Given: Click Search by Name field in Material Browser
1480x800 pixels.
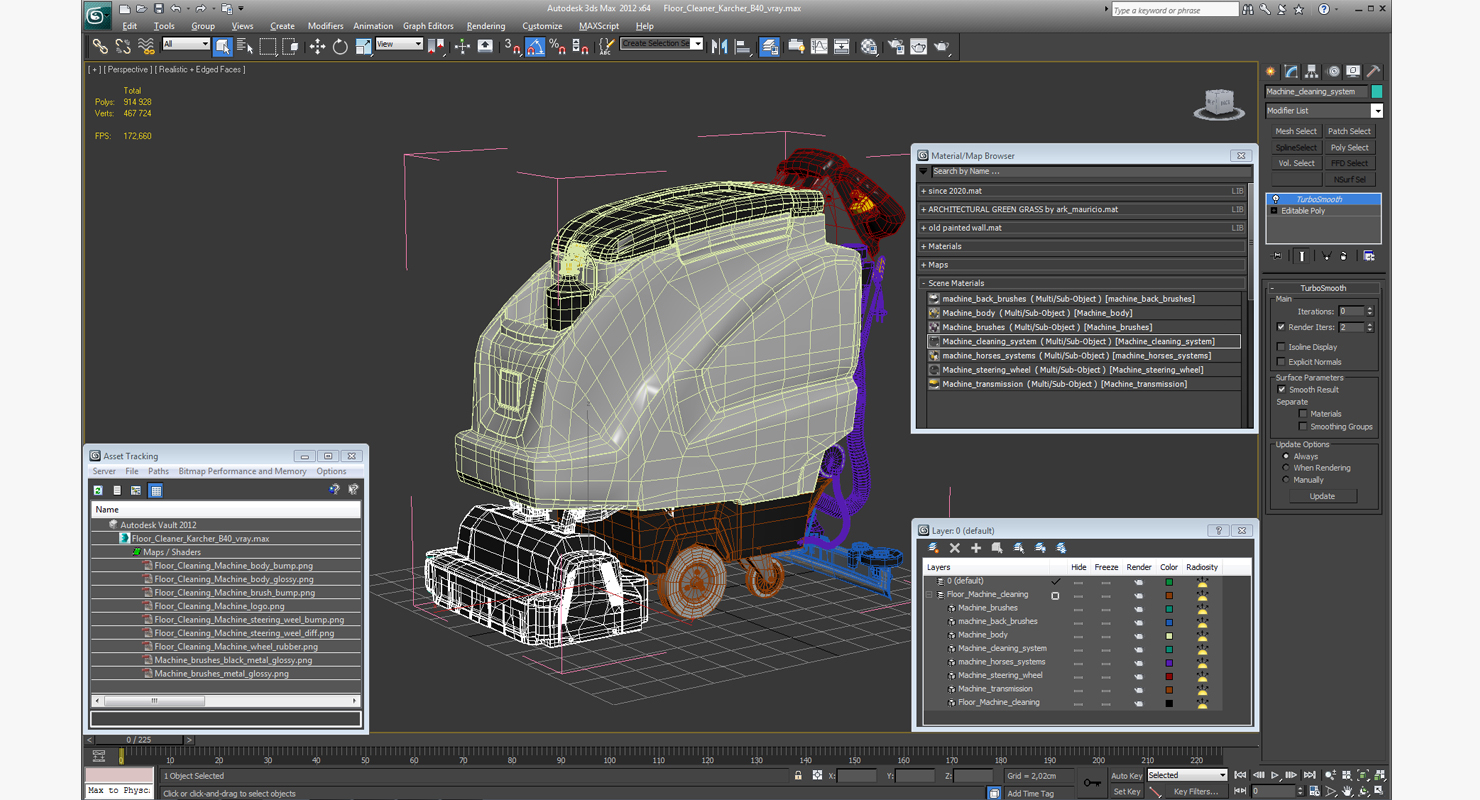Looking at the screenshot, I should pyautogui.click(x=1090, y=172).
